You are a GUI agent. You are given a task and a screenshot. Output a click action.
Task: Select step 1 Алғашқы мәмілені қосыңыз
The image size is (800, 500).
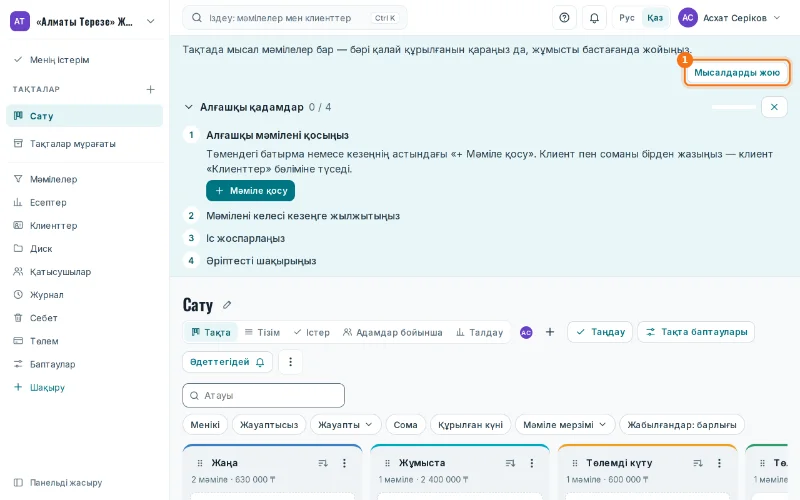pos(277,135)
